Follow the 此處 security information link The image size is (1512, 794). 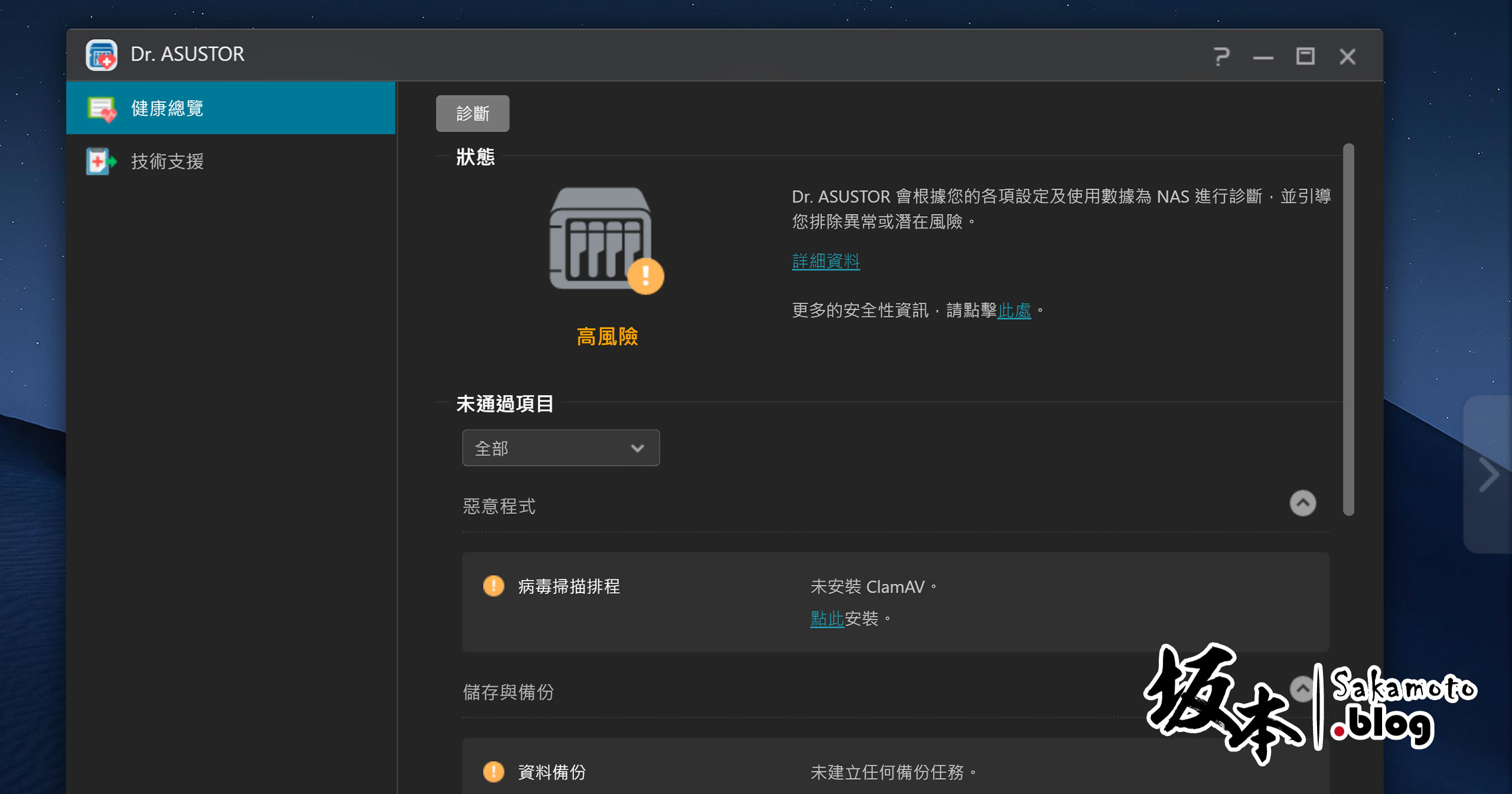(x=1014, y=310)
